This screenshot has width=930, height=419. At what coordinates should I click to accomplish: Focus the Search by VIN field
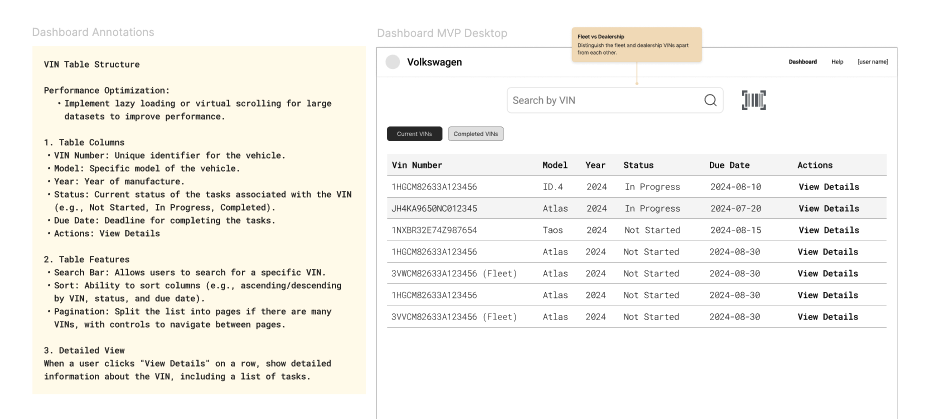pyautogui.click(x=615, y=100)
